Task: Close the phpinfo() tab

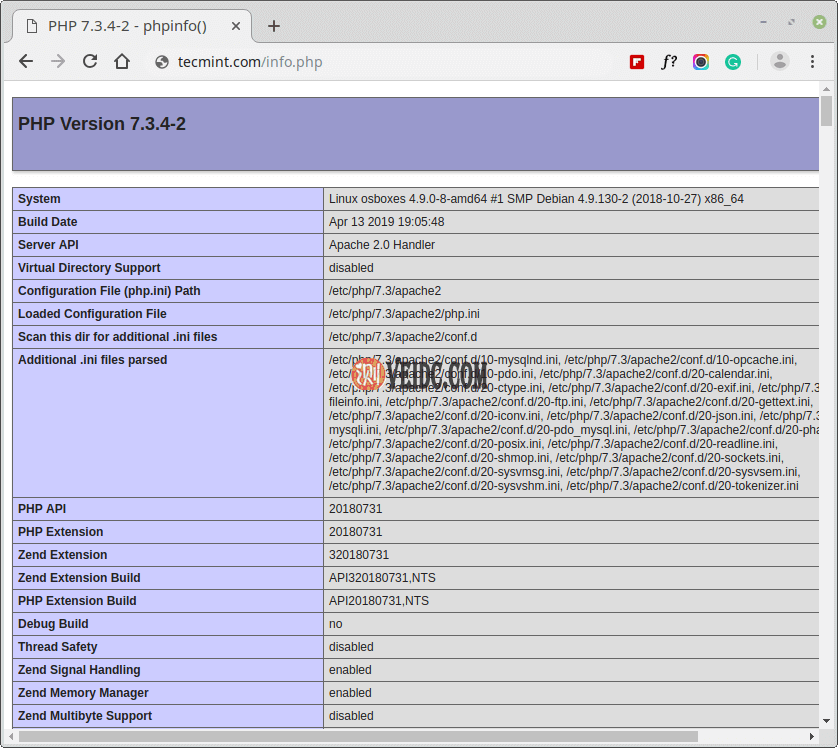Action: (x=234, y=26)
